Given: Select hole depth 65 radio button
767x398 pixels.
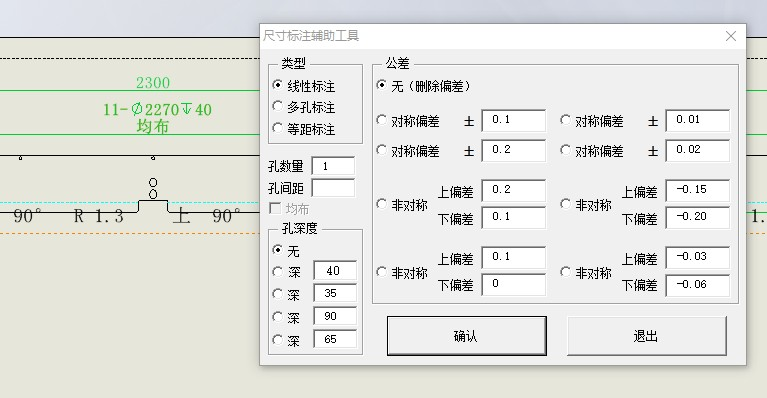Looking at the screenshot, I should (277, 339).
